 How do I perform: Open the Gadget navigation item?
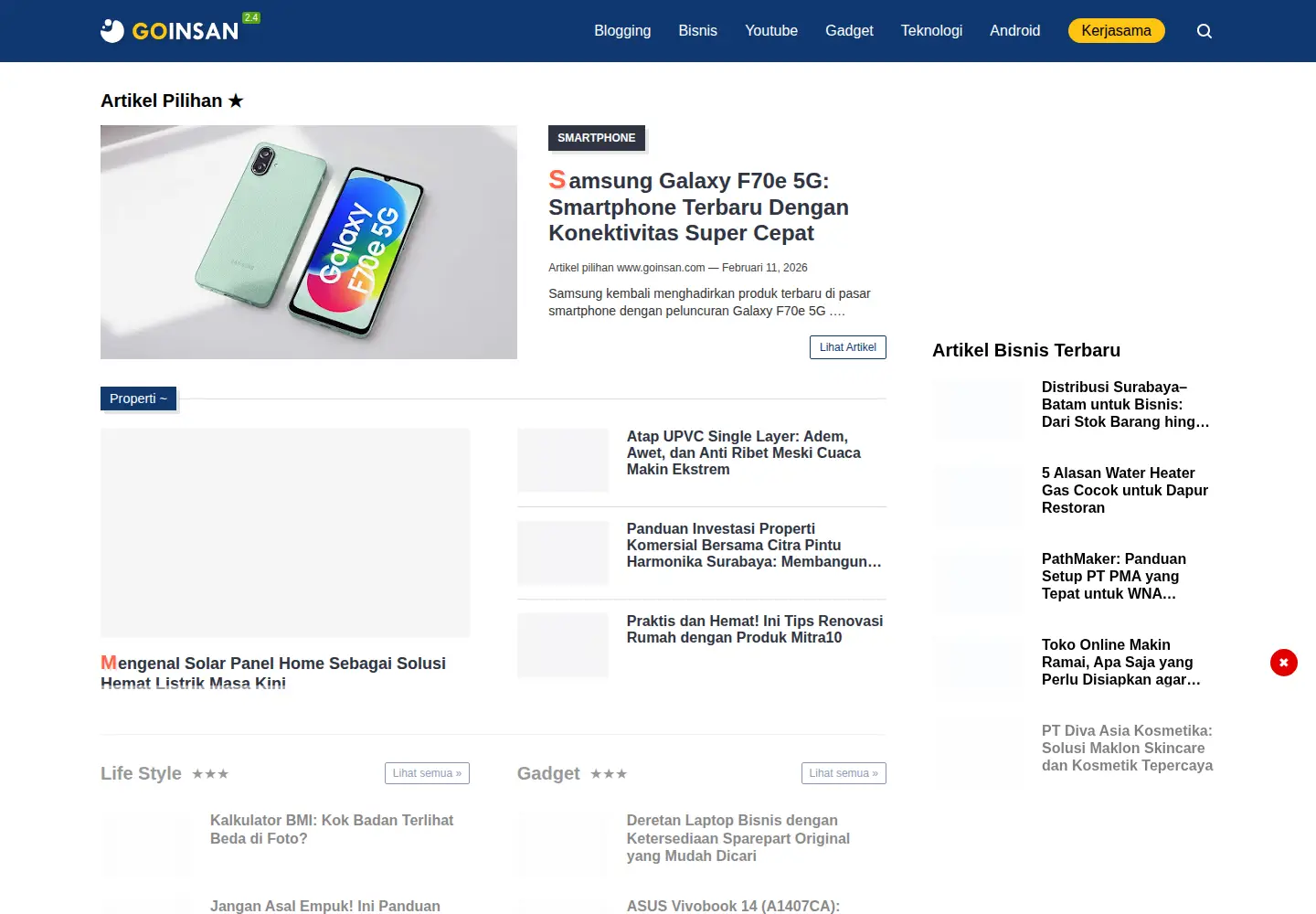point(849,31)
